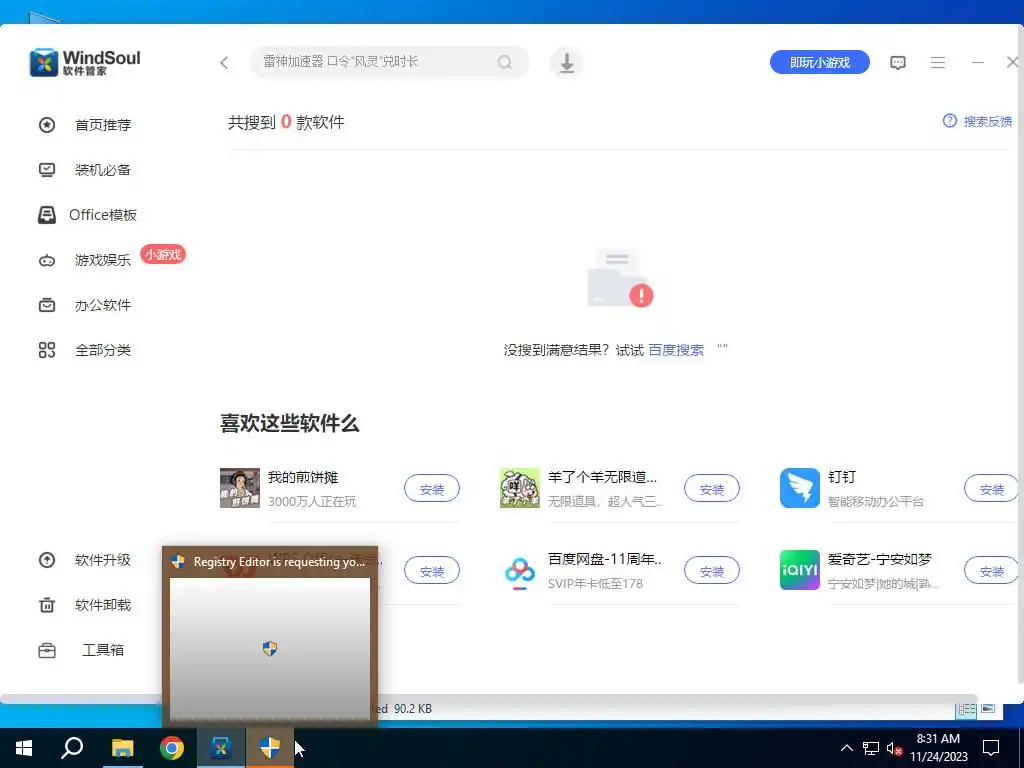Click the muted volume tray icon

(x=894, y=748)
